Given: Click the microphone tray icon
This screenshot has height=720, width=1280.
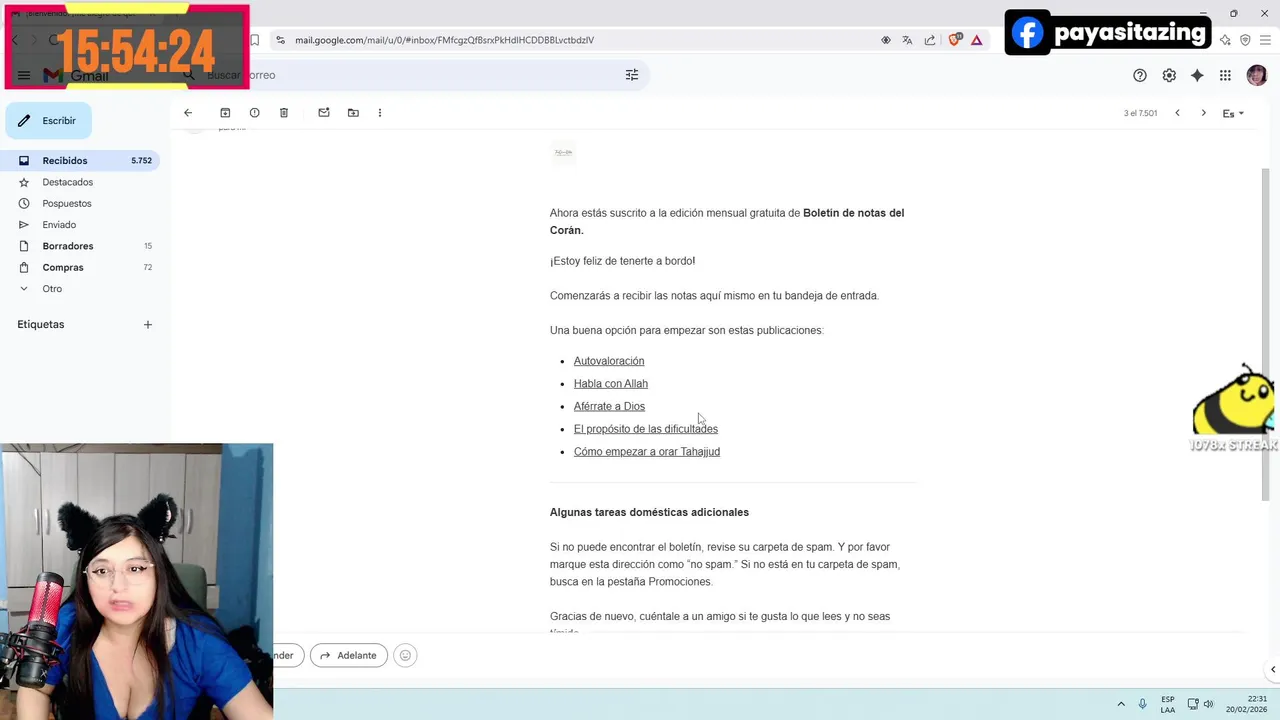Looking at the screenshot, I should (1143, 704).
